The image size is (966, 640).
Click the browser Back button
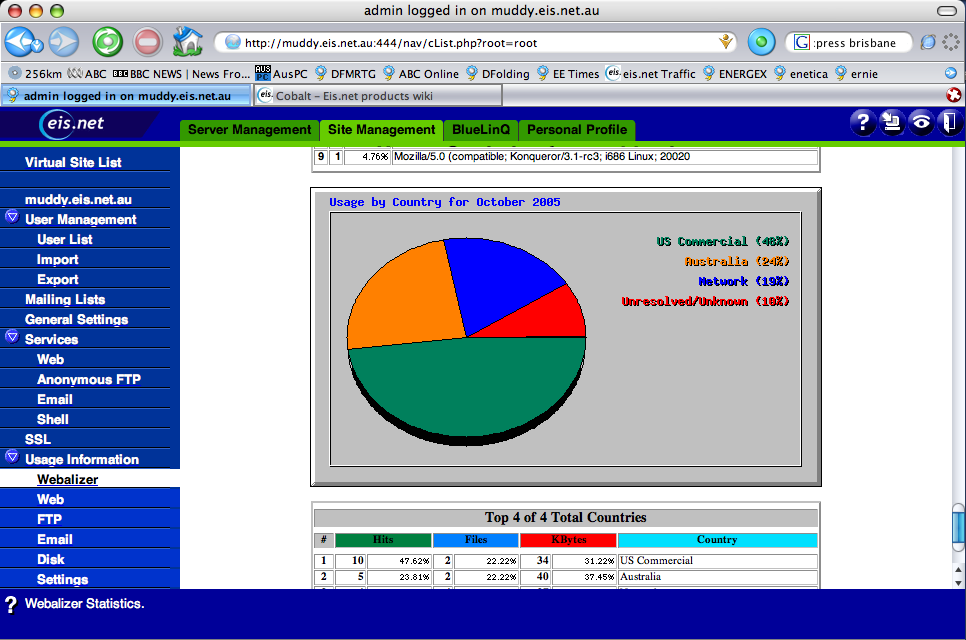[23, 43]
